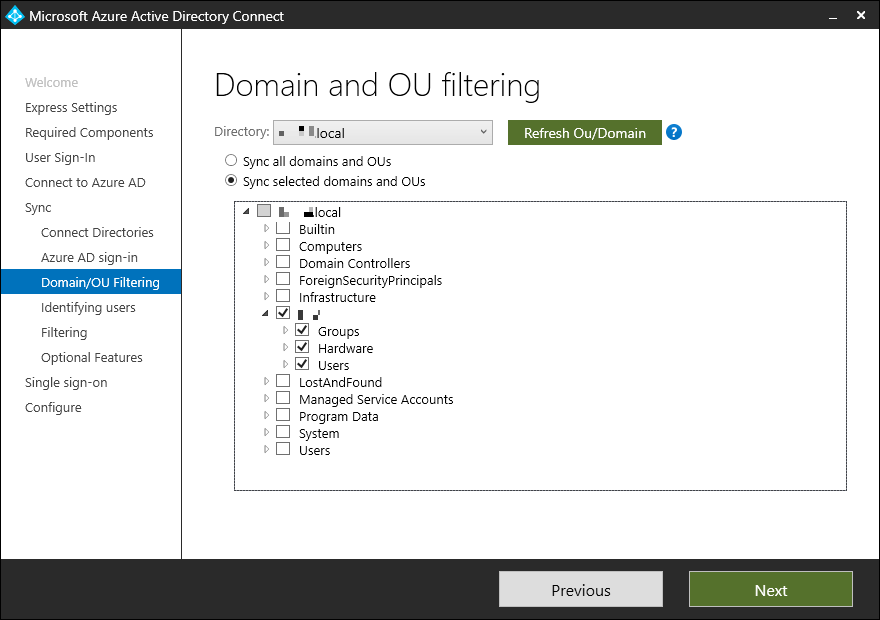880x620 pixels.
Task: Enable the Domain Controllers checkbox
Action: coord(283,263)
